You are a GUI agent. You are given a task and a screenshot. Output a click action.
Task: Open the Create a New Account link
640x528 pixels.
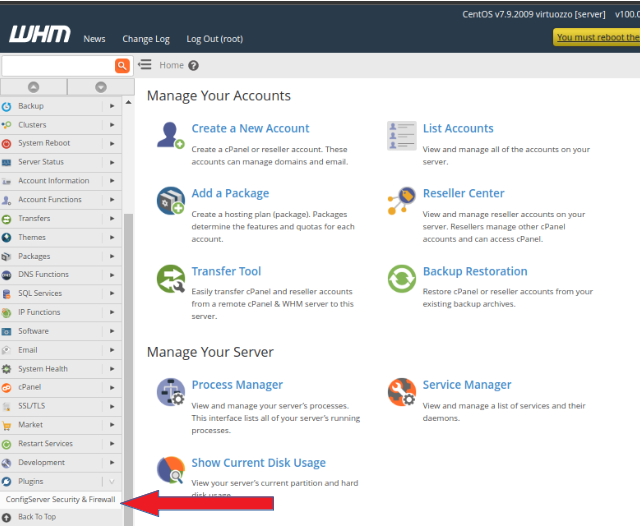pyautogui.click(x=250, y=129)
